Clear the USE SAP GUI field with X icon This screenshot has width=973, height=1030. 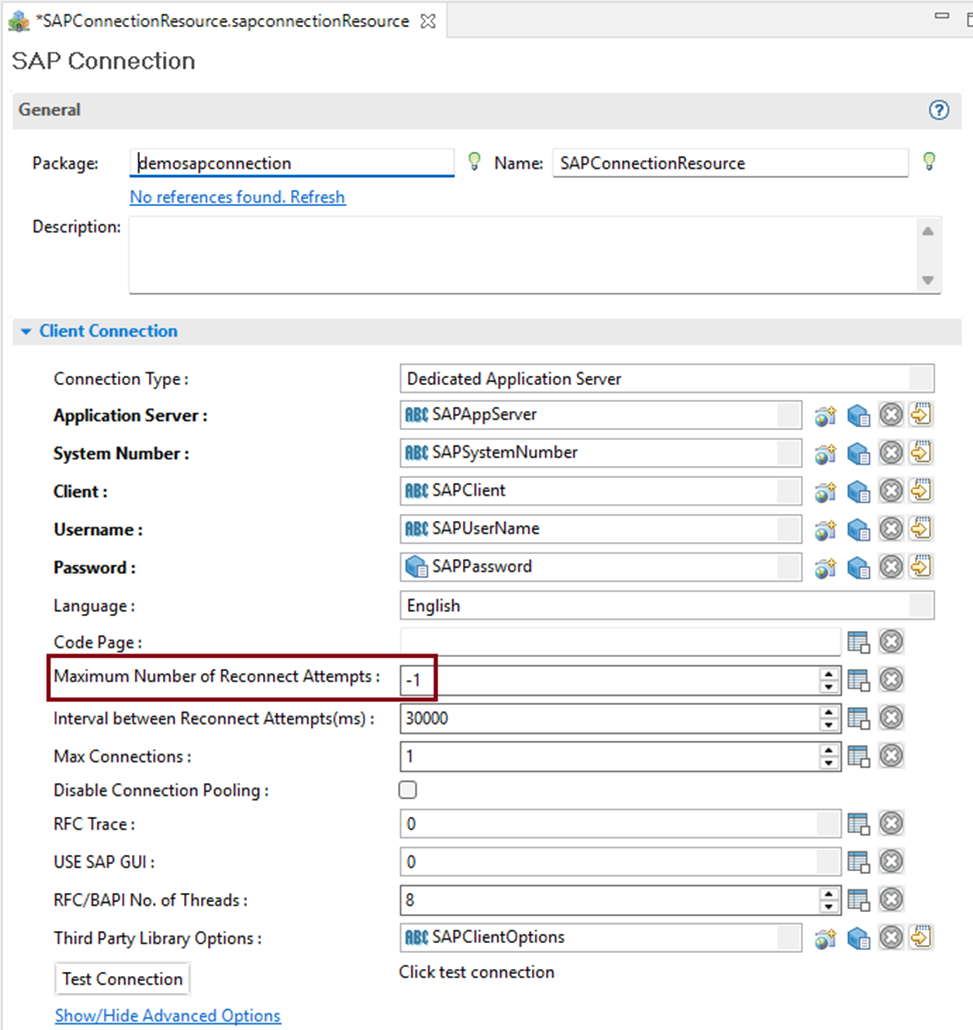892,861
